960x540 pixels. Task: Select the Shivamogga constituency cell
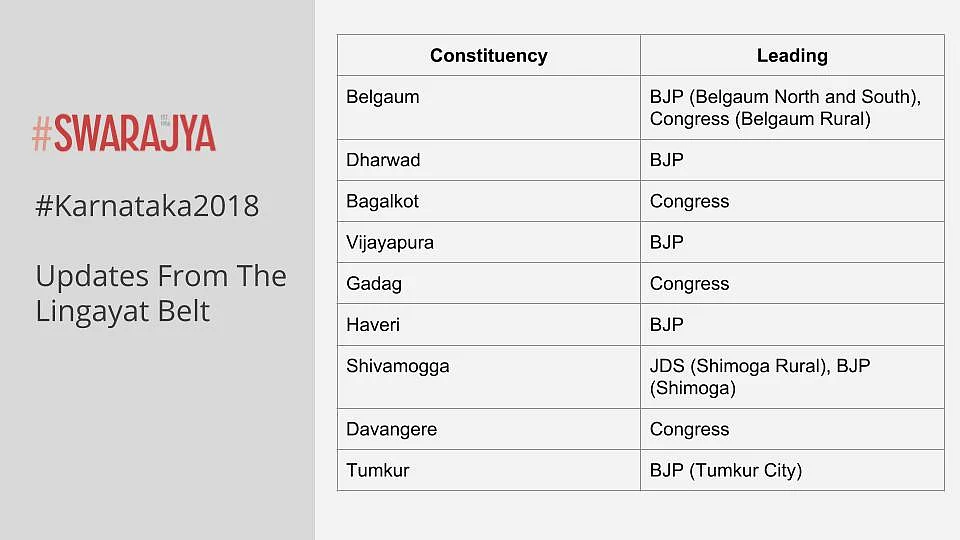489,377
